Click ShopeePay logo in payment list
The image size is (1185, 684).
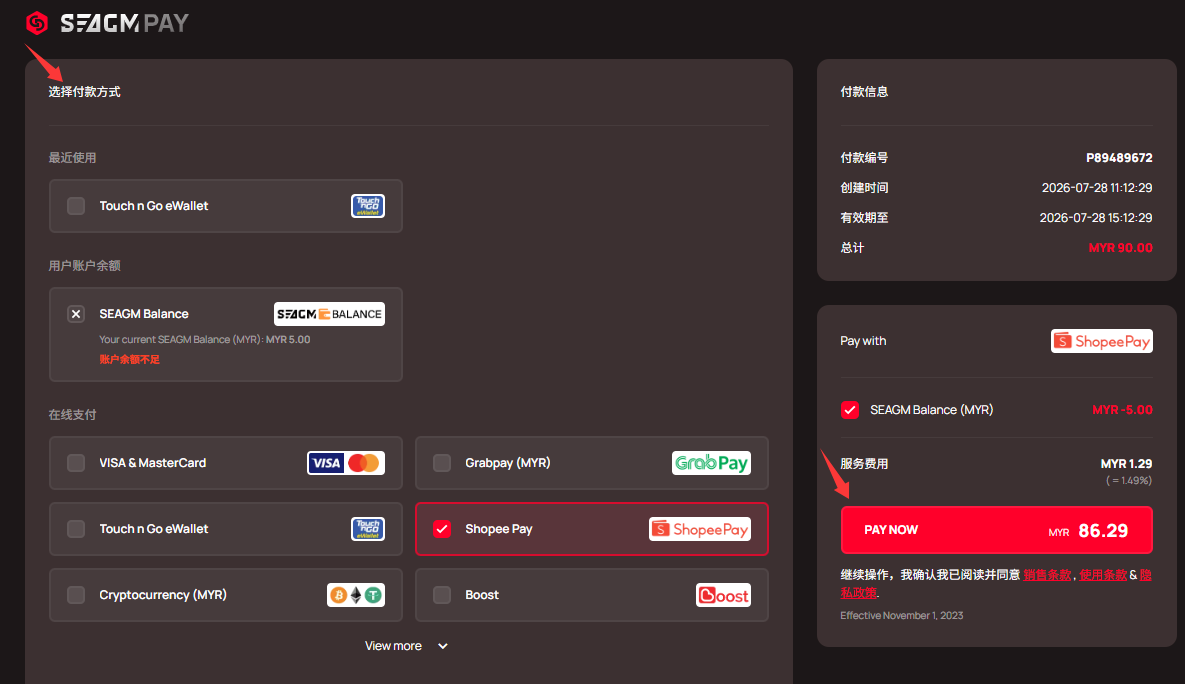tap(700, 529)
